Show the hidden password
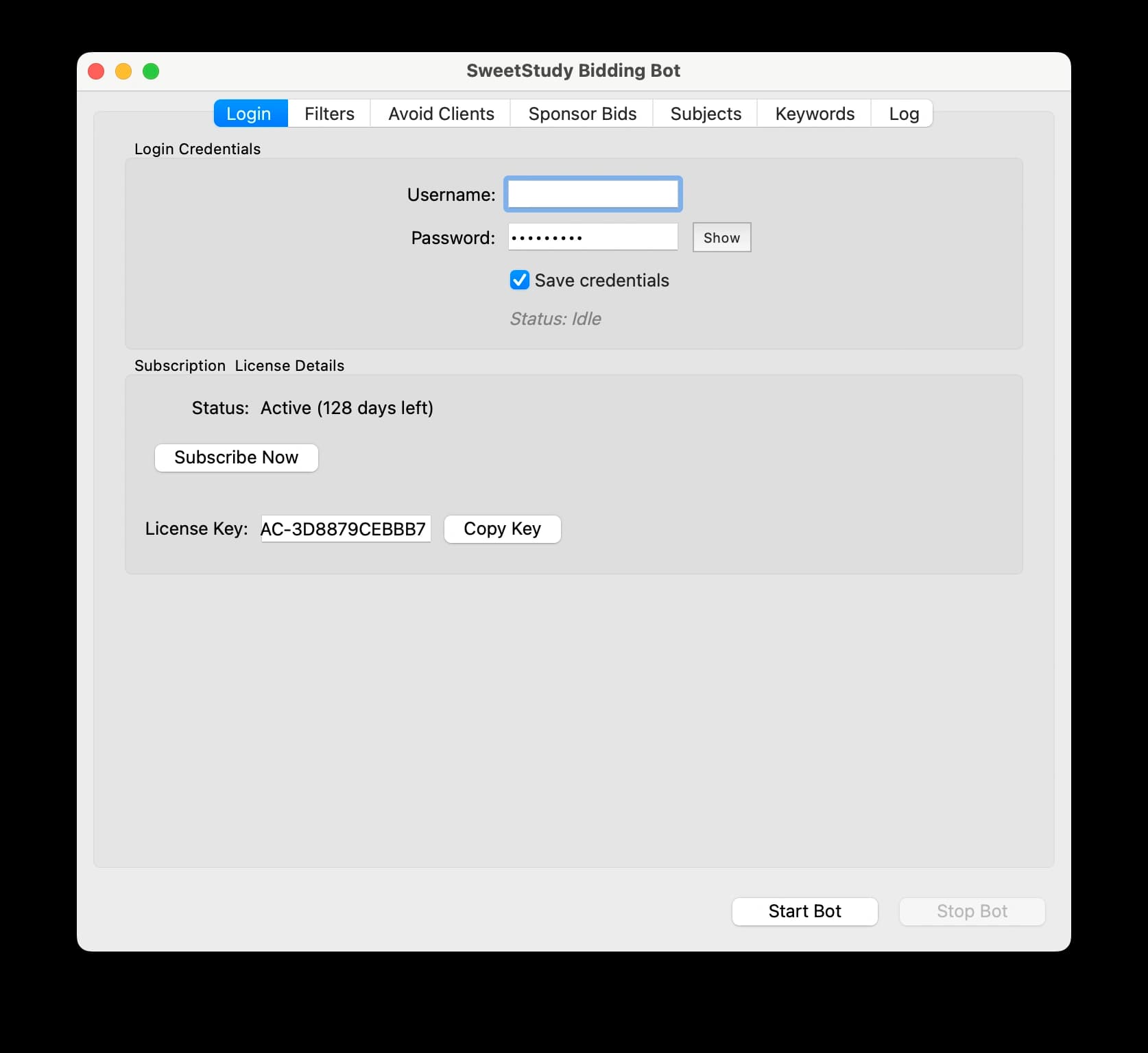The image size is (1148, 1053). click(721, 237)
